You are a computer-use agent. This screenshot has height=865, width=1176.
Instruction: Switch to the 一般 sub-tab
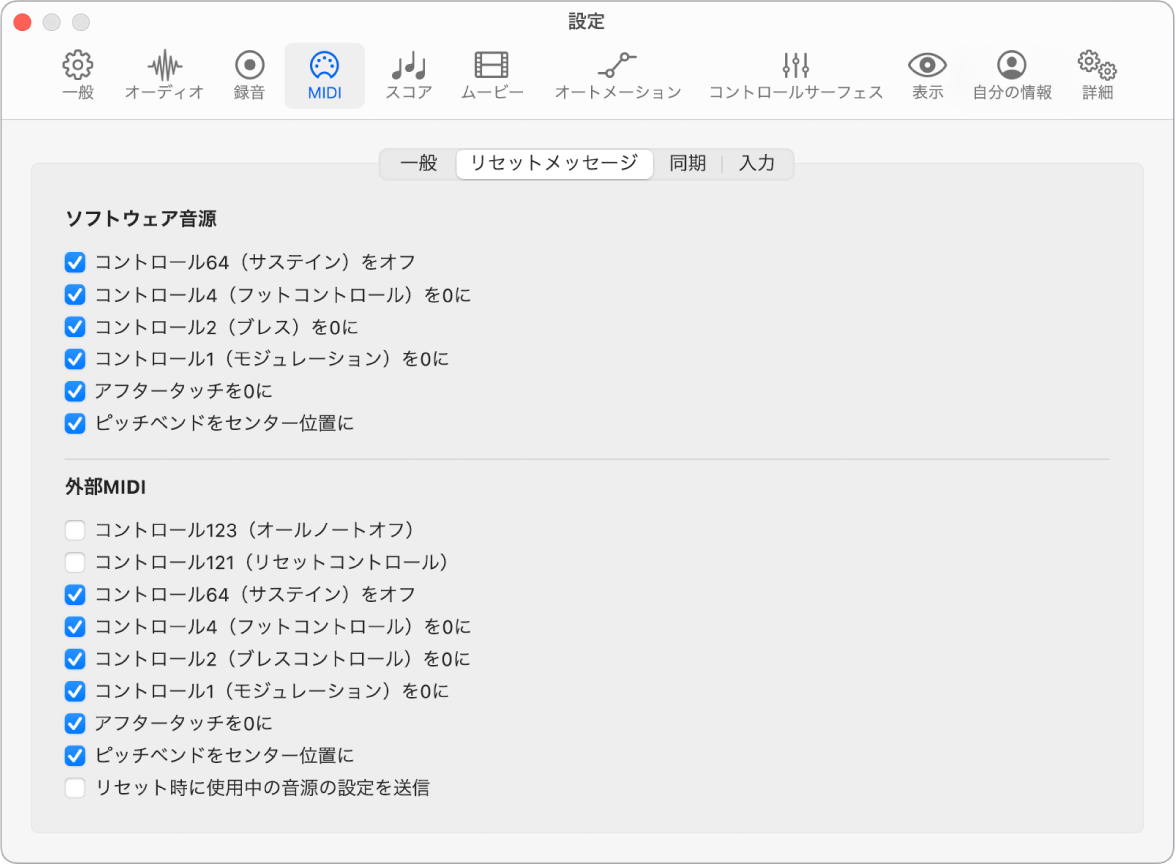coord(418,164)
